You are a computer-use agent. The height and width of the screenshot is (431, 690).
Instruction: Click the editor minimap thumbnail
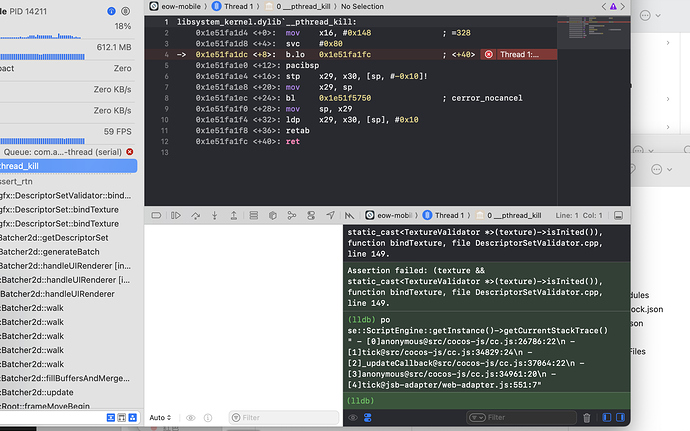(x=593, y=28)
